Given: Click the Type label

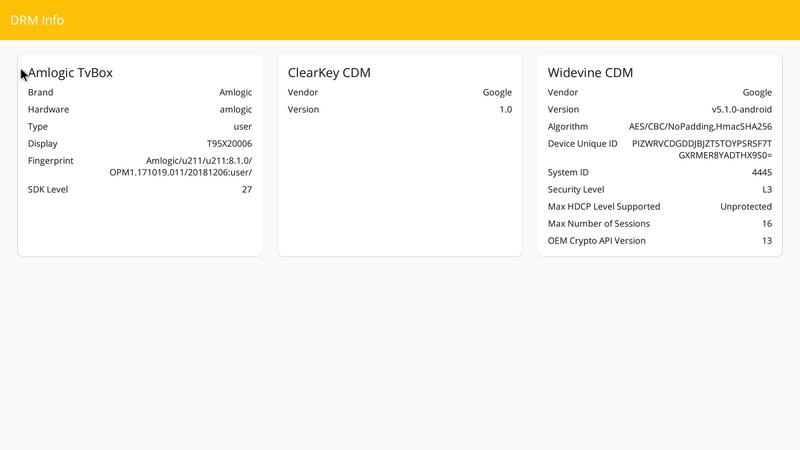Looking at the screenshot, I should 38,127.
